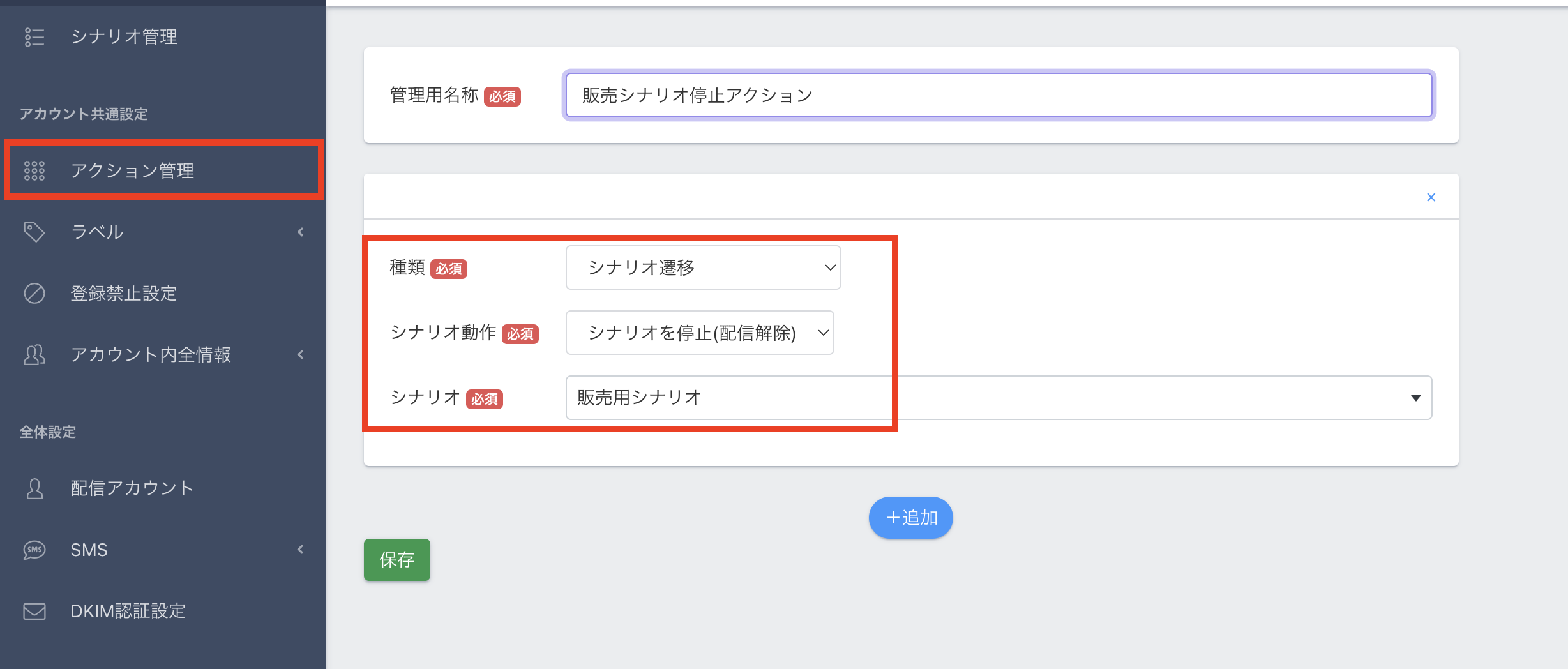Focus the 管理用名称 text field
The height and width of the screenshot is (669, 1568).
pyautogui.click(x=999, y=95)
